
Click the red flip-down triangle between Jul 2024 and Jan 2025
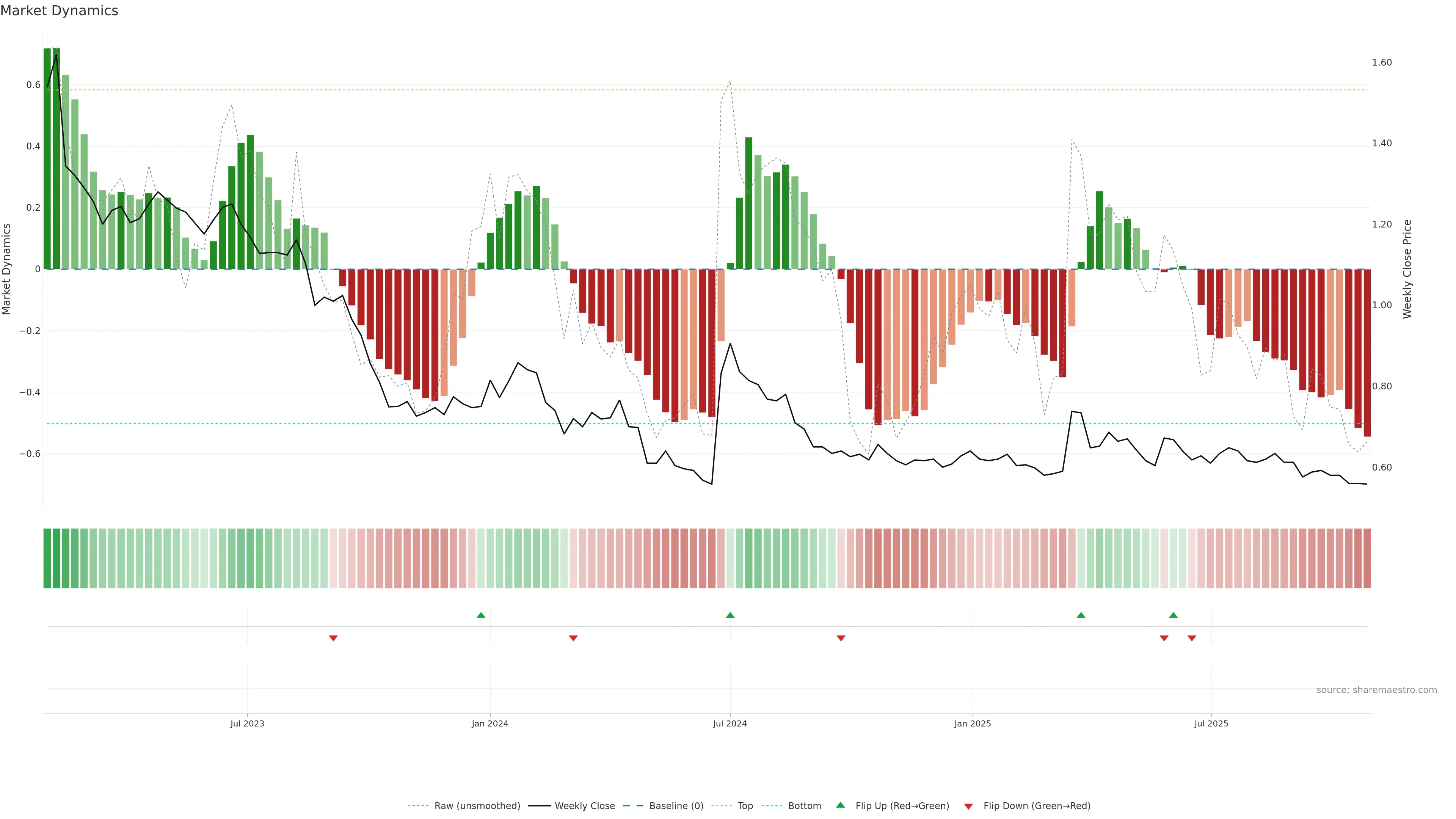[x=841, y=638]
